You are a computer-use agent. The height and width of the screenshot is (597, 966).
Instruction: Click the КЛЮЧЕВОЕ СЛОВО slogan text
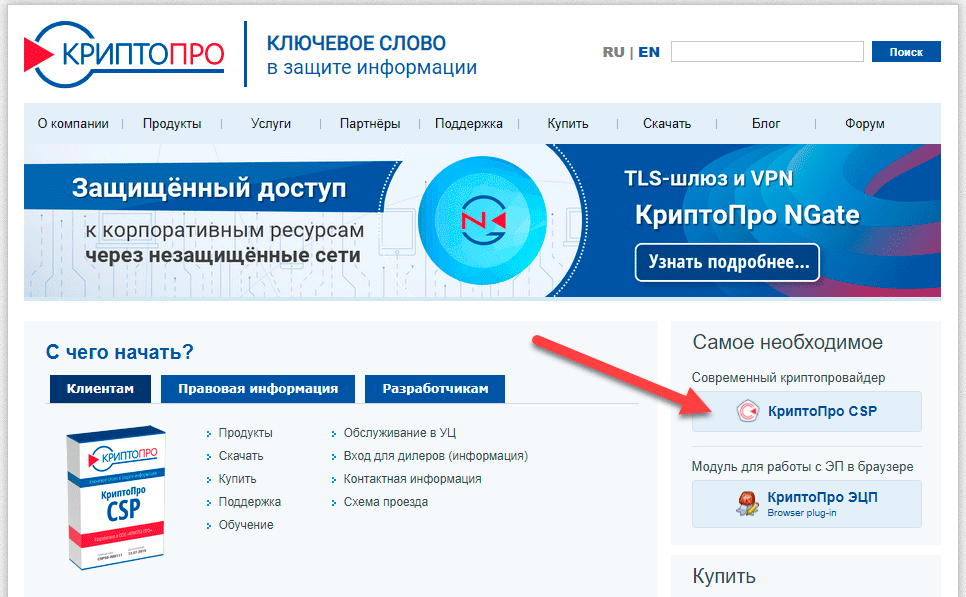click(x=356, y=44)
